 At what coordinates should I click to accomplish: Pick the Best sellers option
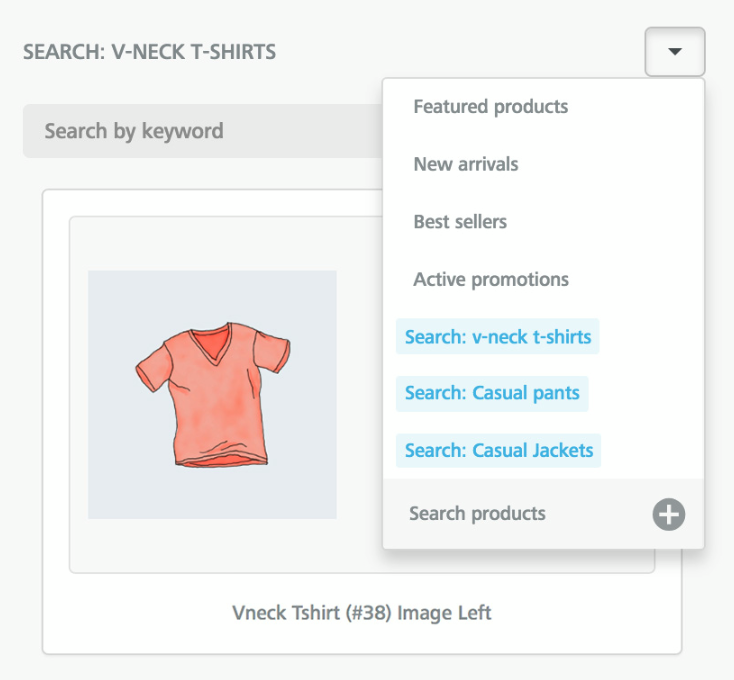(x=460, y=222)
